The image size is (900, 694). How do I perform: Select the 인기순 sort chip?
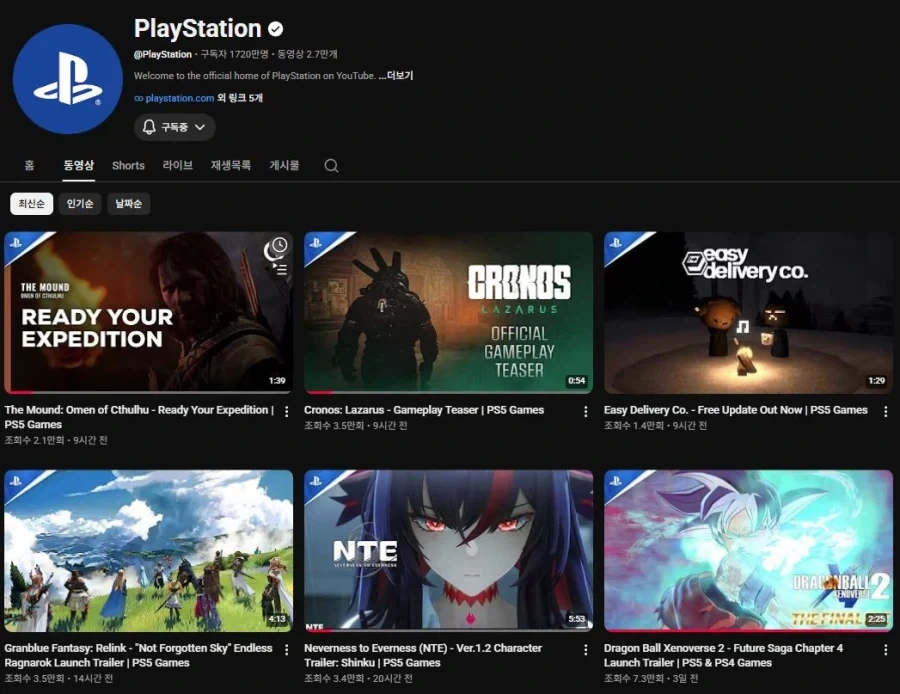point(80,204)
